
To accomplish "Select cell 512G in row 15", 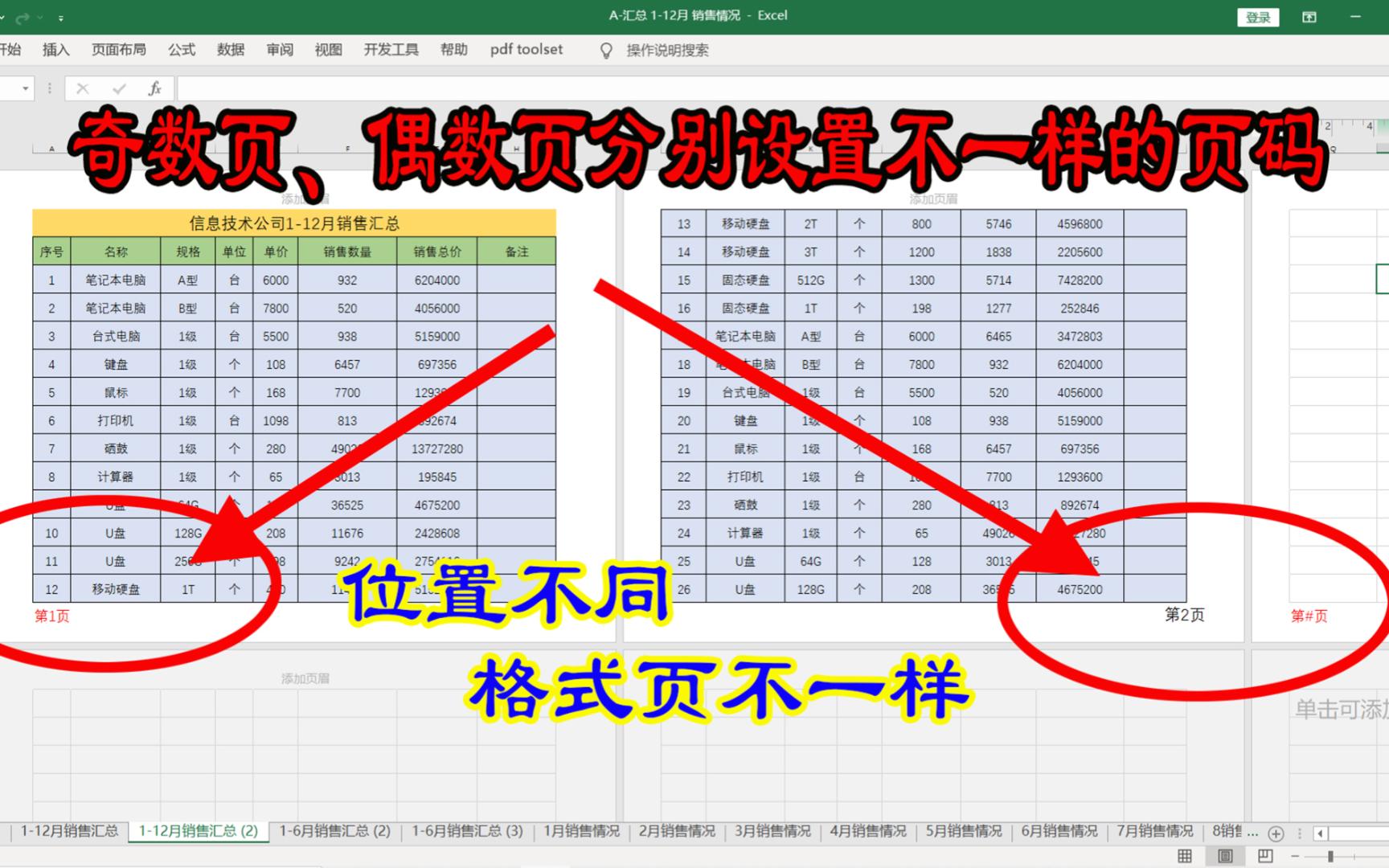I will tap(810, 280).
